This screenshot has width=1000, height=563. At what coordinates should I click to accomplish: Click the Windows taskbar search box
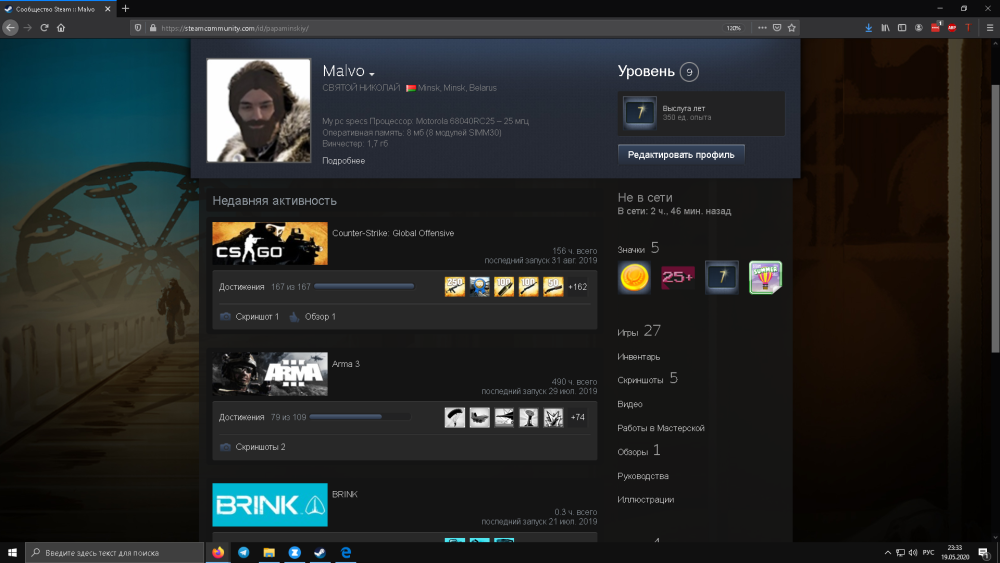(115, 553)
